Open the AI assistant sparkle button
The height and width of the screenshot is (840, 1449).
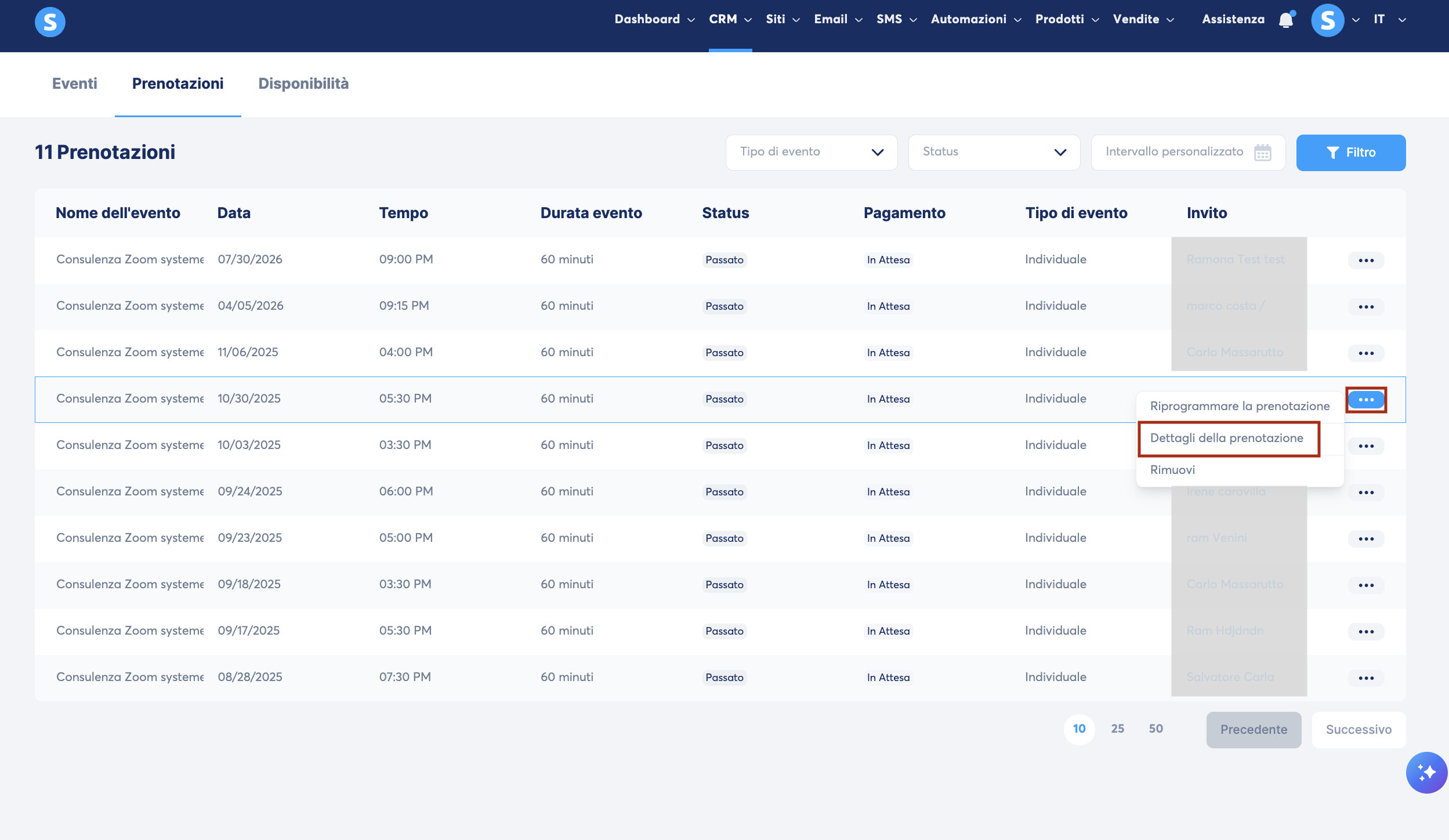click(x=1426, y=772)
